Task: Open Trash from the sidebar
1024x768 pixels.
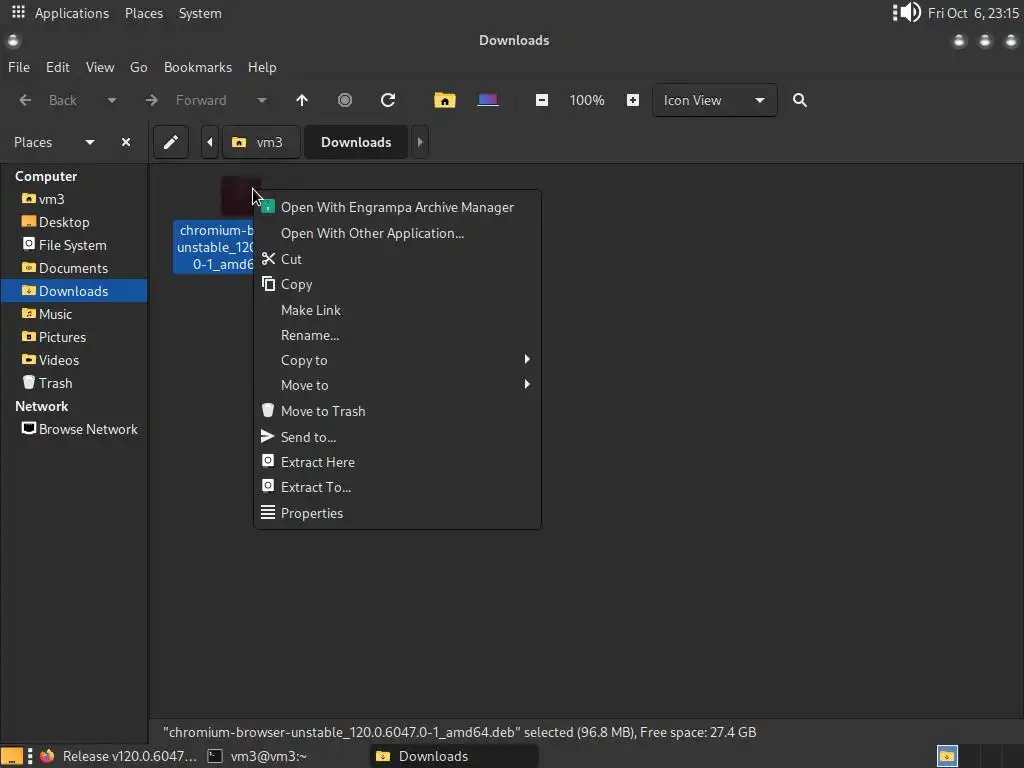Action: point(74,383)
